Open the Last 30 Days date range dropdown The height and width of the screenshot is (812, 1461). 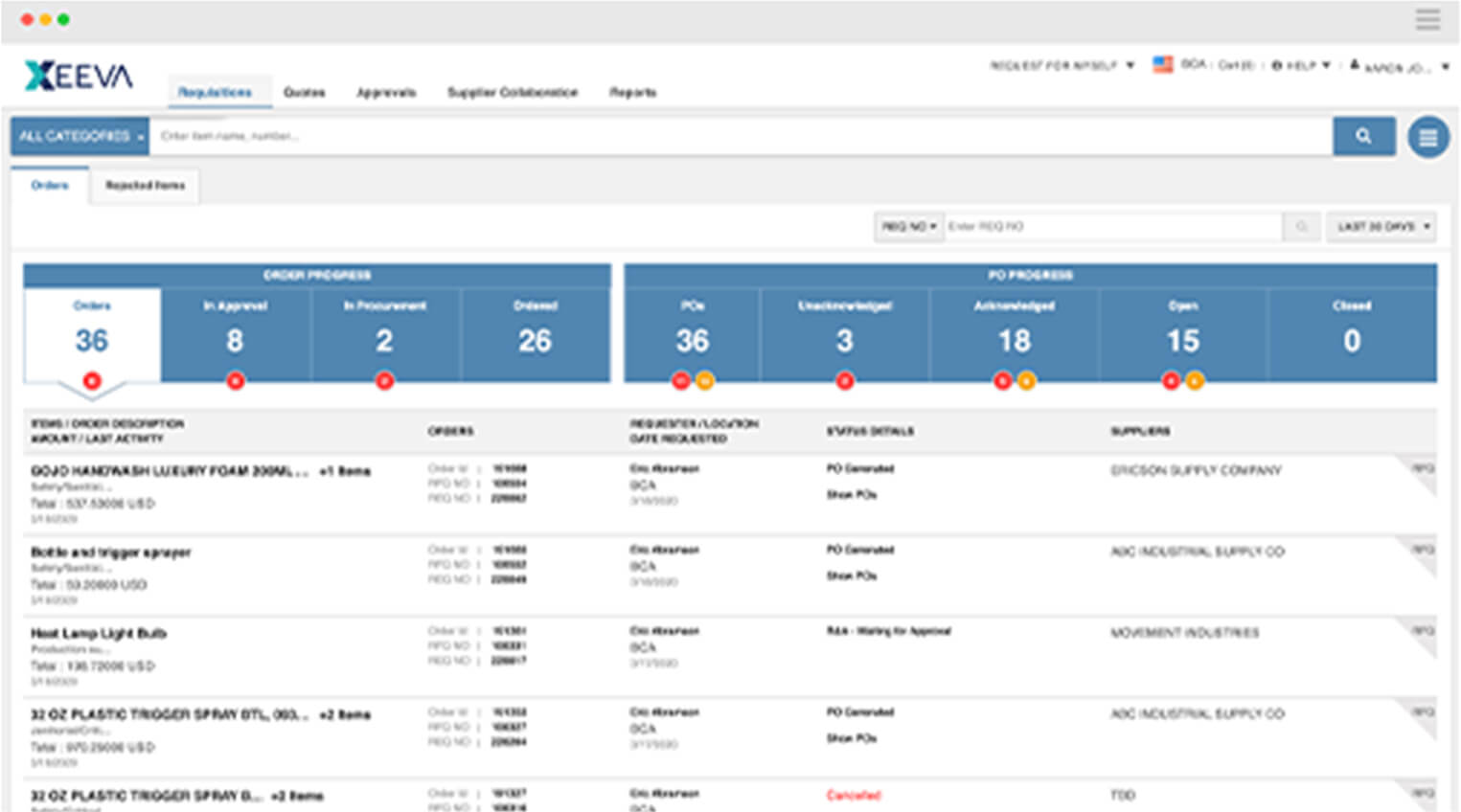pyautogui.click(x=1381, y=227)
